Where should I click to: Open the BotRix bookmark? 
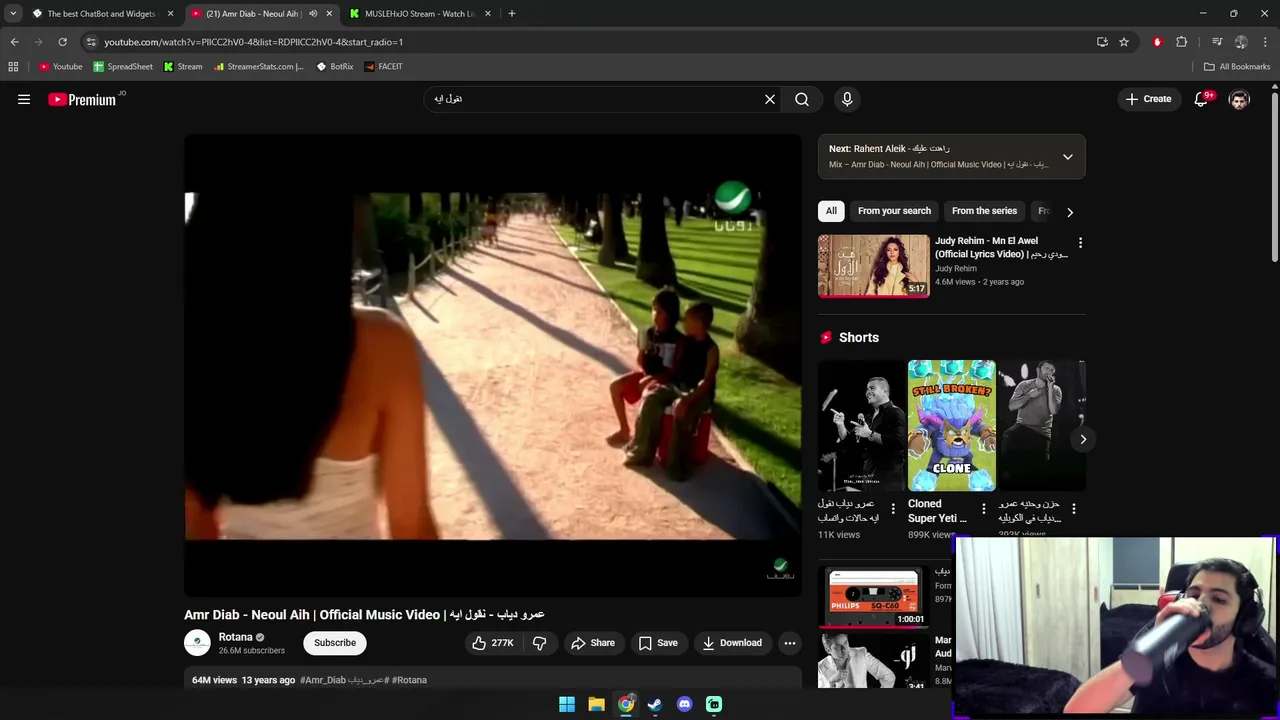point(335,67)
